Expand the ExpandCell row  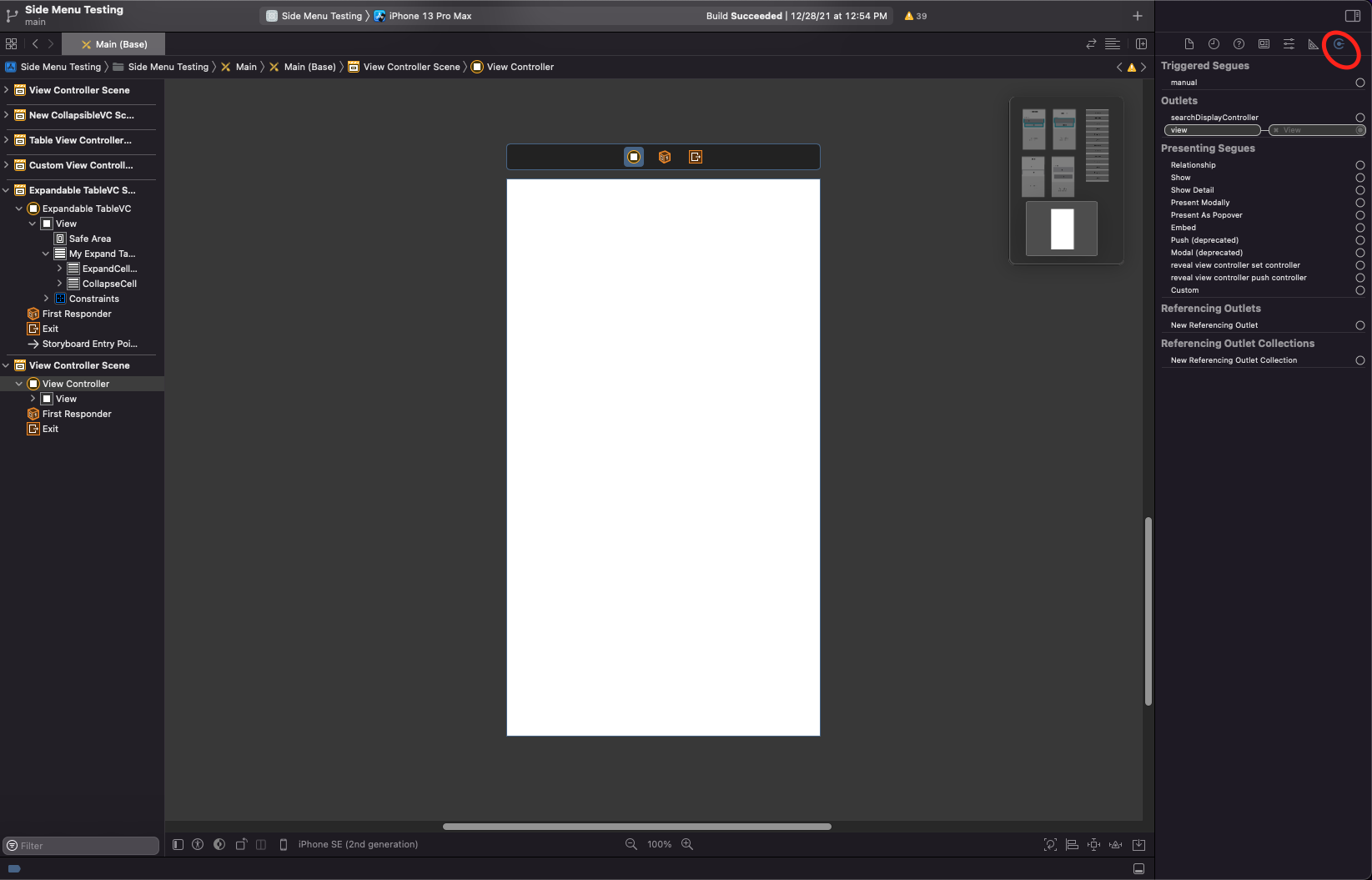pyautogui.click(x=59, y=269)
